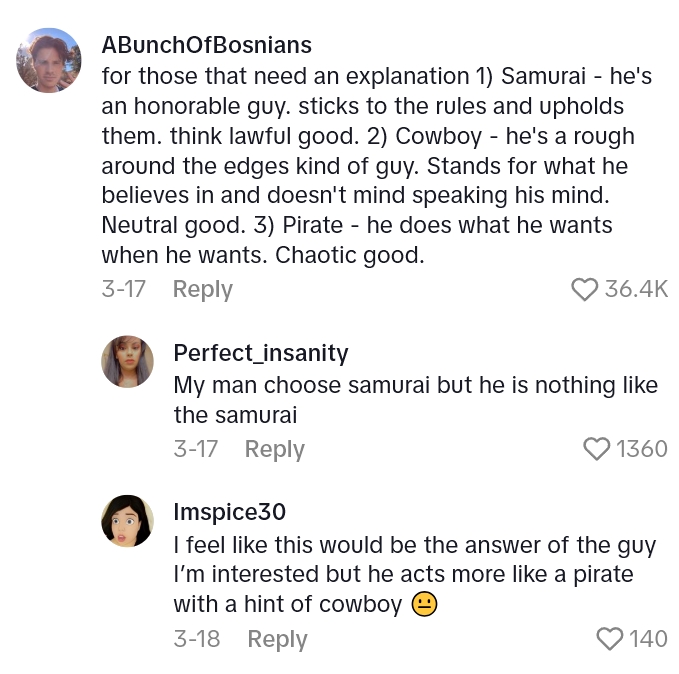
Task: Reply to the ABunchOfBosnians comment
Action: tap(202, 289)
